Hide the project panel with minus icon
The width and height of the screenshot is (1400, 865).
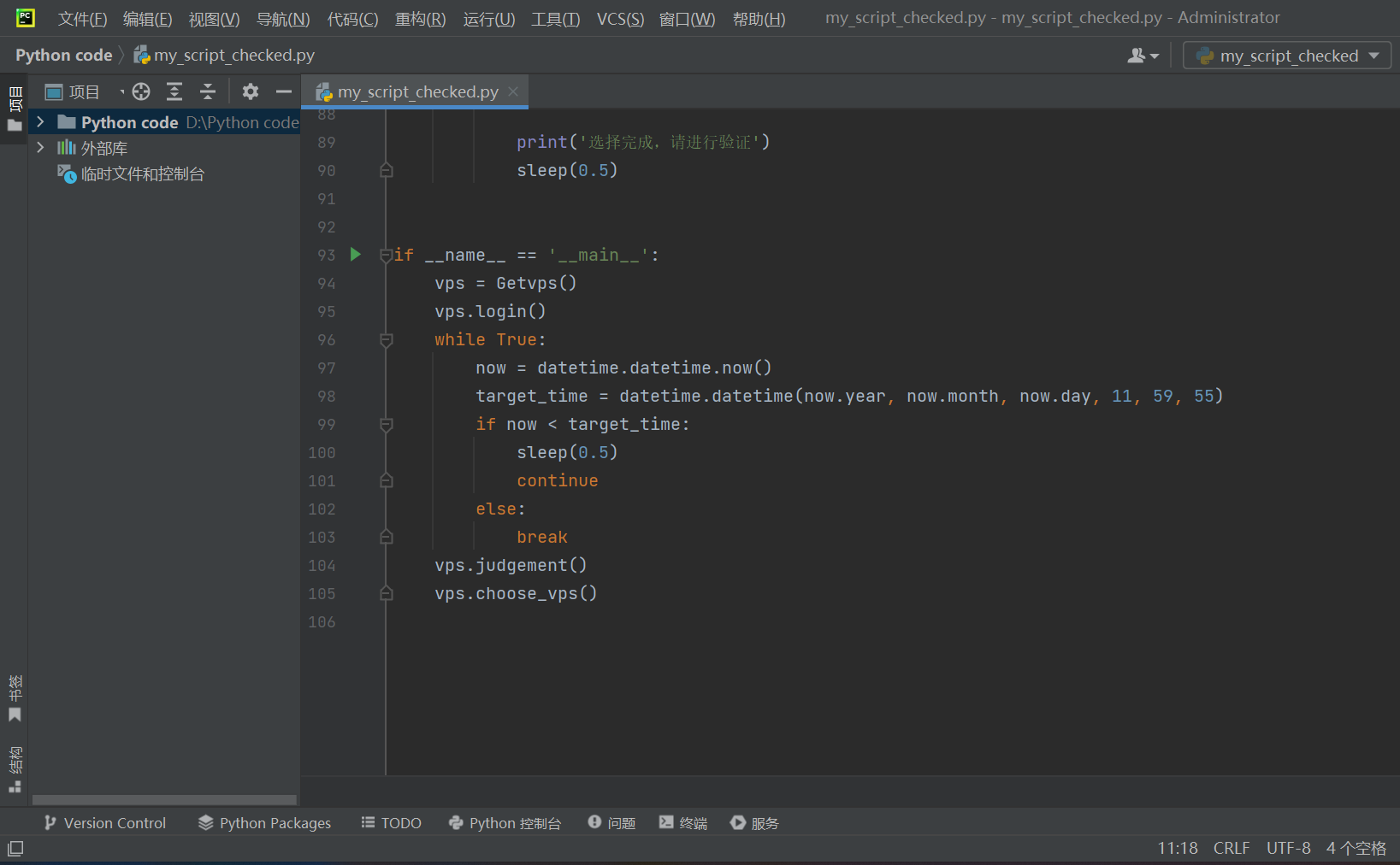tap(284, 91)
